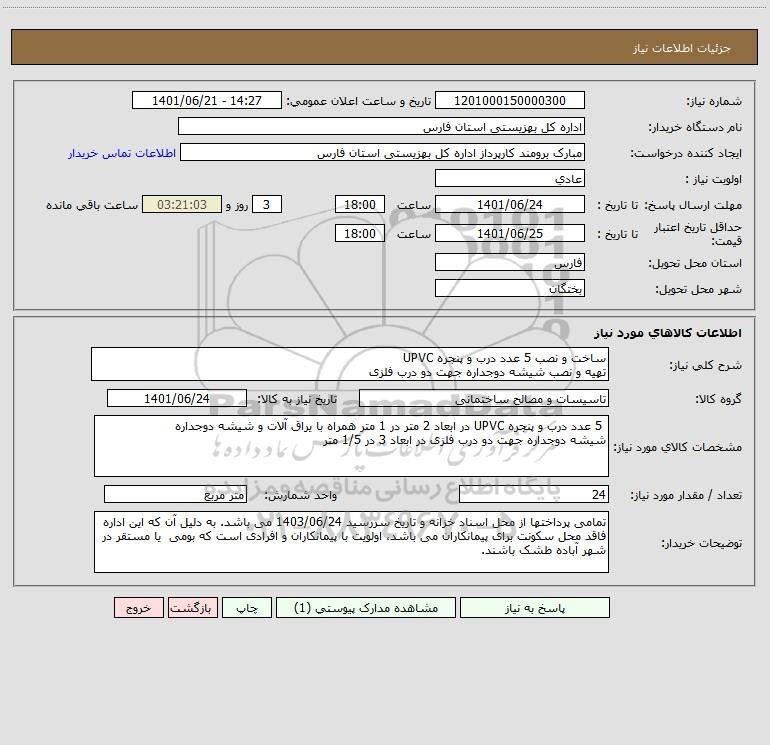This screenshot has width=770, height=745.
Task: Click label شهر محل تحویل
Action: pyautogui.click(x=698, y=290)
